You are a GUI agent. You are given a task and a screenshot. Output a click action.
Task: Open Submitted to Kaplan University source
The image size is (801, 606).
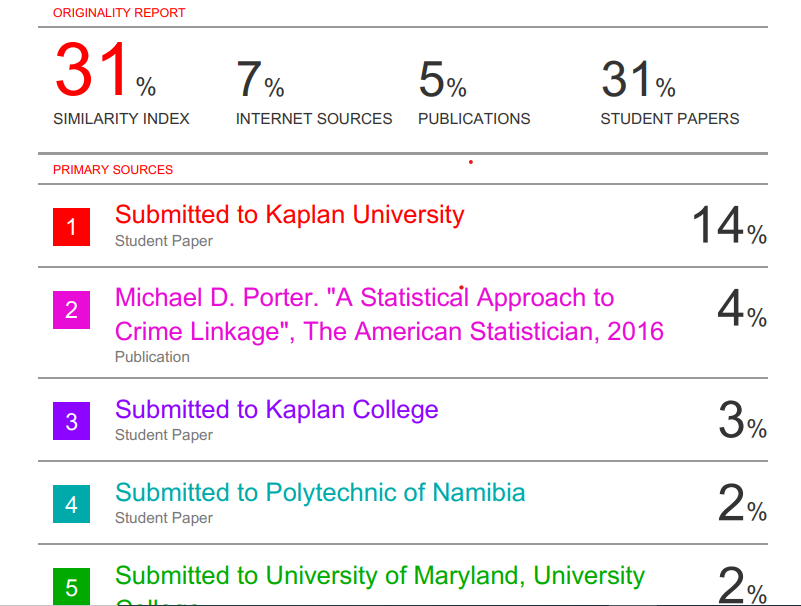[x=290, y=215]
